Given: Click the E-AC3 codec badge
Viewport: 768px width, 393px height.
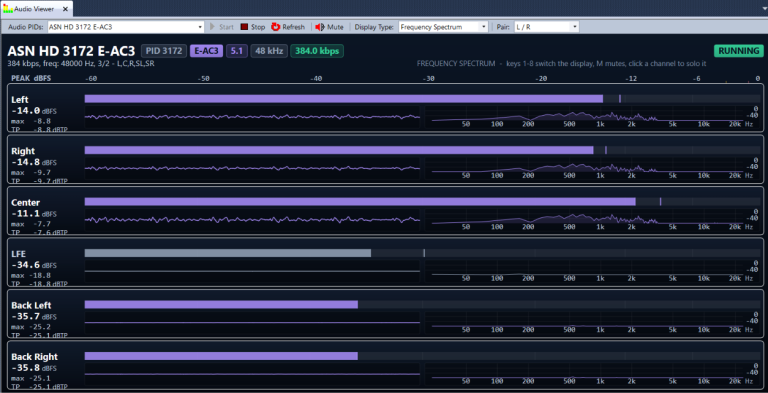Looking at the screenshot, I should coord(206,51).
